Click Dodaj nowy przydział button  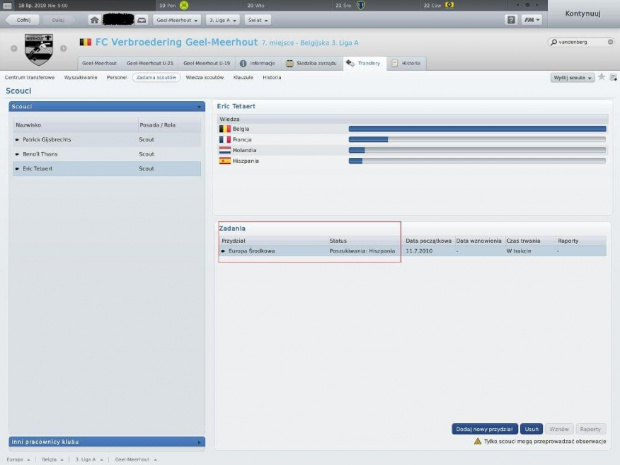485,429
